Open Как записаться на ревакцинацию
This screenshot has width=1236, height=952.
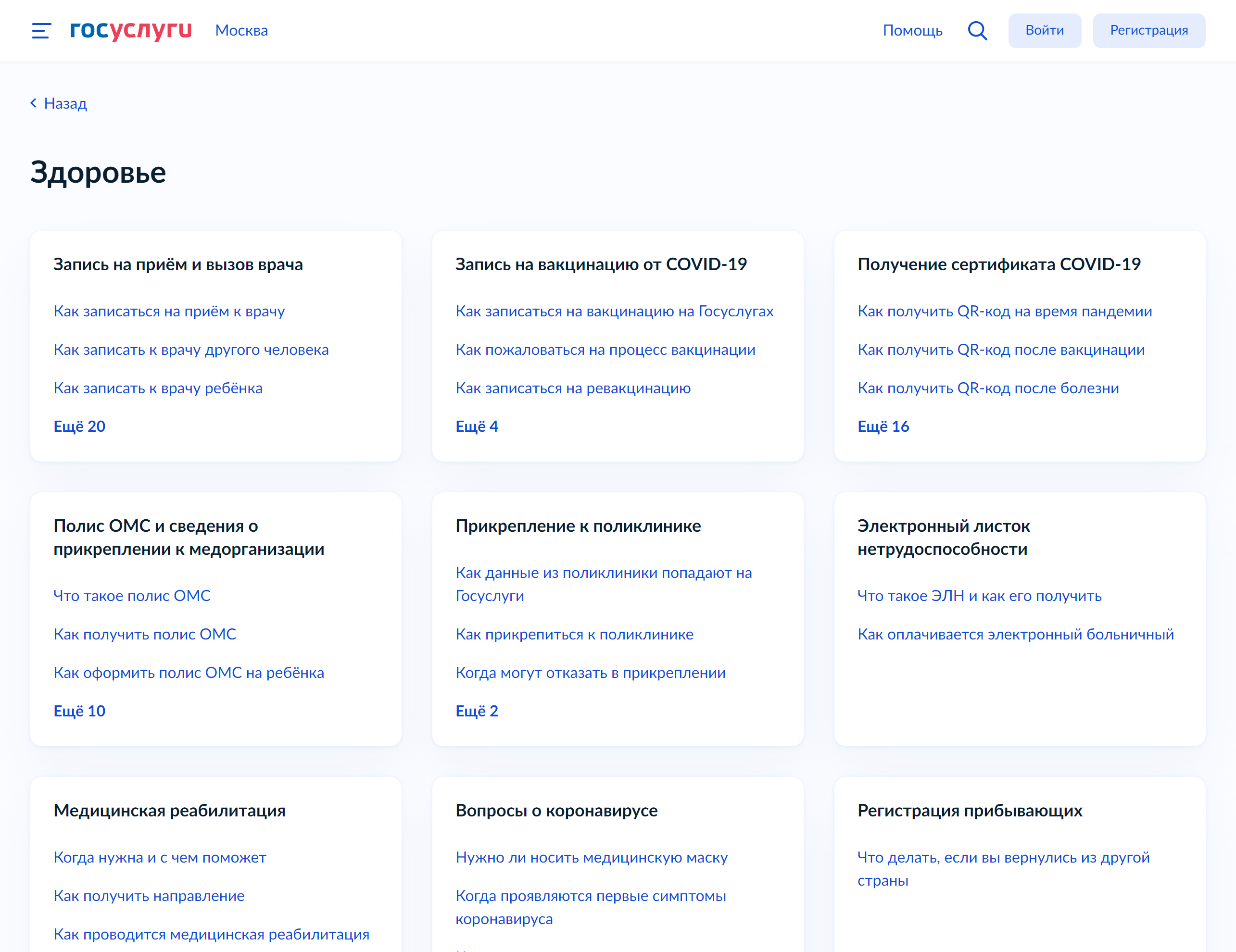[x=573, y=388]
